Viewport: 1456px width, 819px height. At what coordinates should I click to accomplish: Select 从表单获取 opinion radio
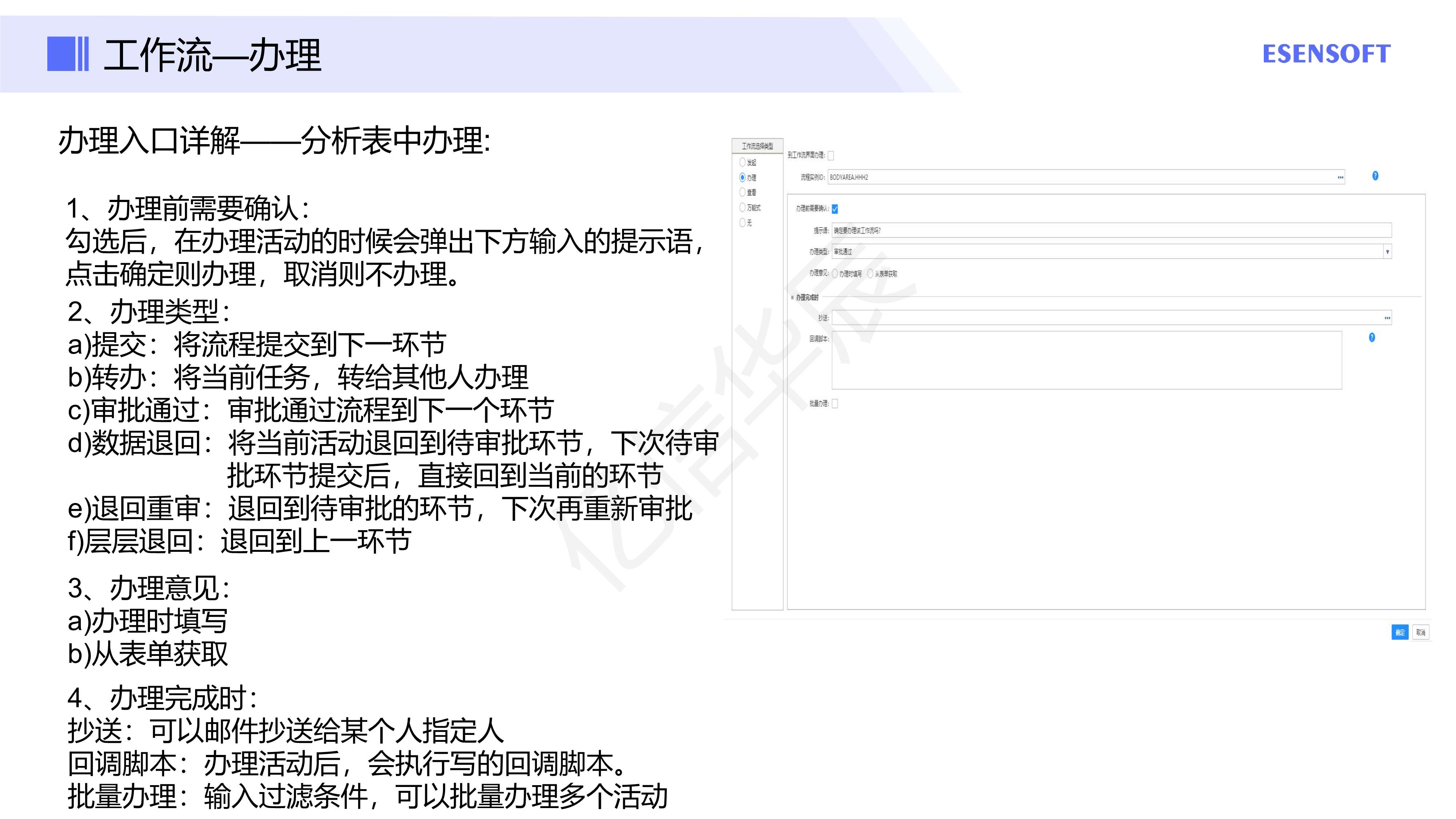coord(870,274)
